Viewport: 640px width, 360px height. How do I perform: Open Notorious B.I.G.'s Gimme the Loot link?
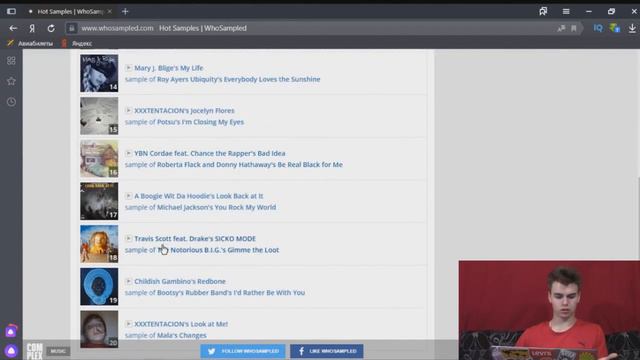coord(218,250)
